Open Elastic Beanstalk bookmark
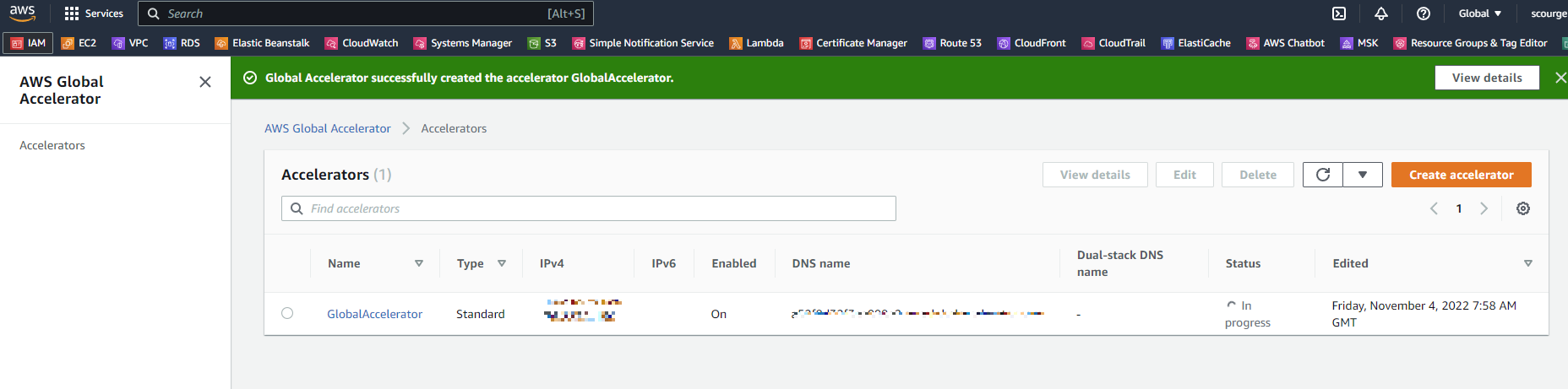1568x389 pixels. (262, 43)
